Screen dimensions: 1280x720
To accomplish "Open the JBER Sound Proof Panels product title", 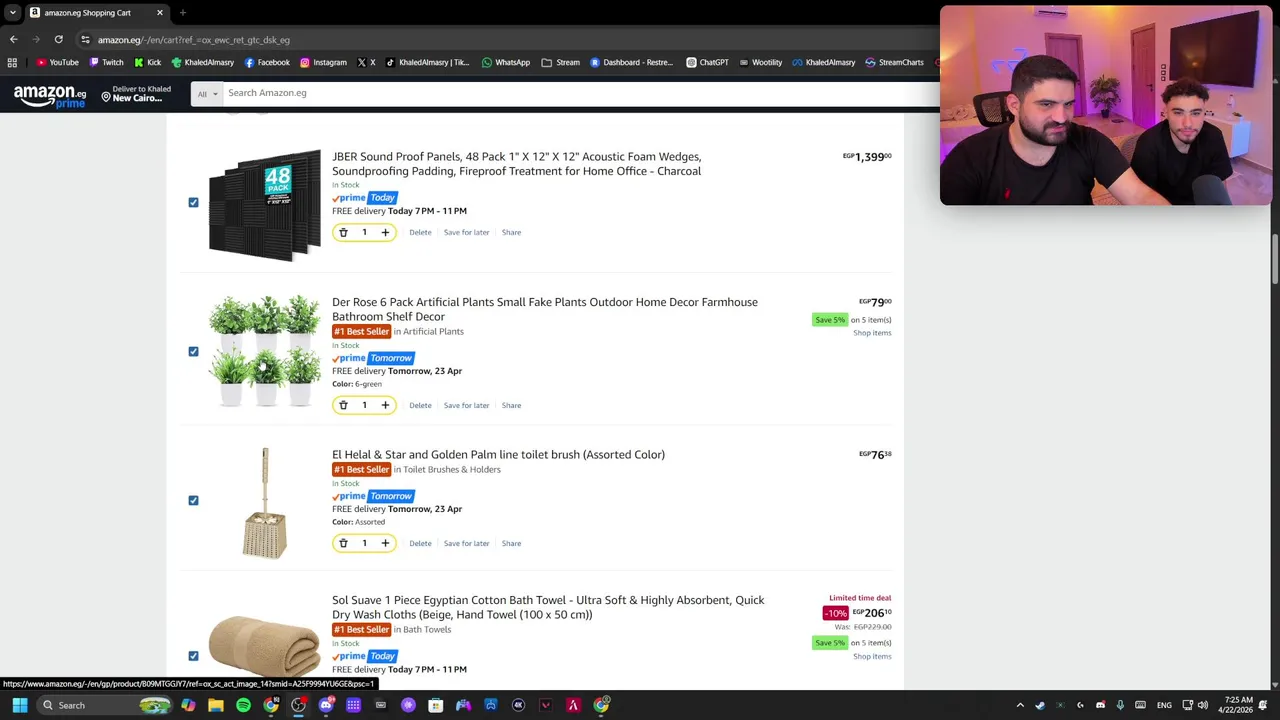I will [x=516, y=164].
